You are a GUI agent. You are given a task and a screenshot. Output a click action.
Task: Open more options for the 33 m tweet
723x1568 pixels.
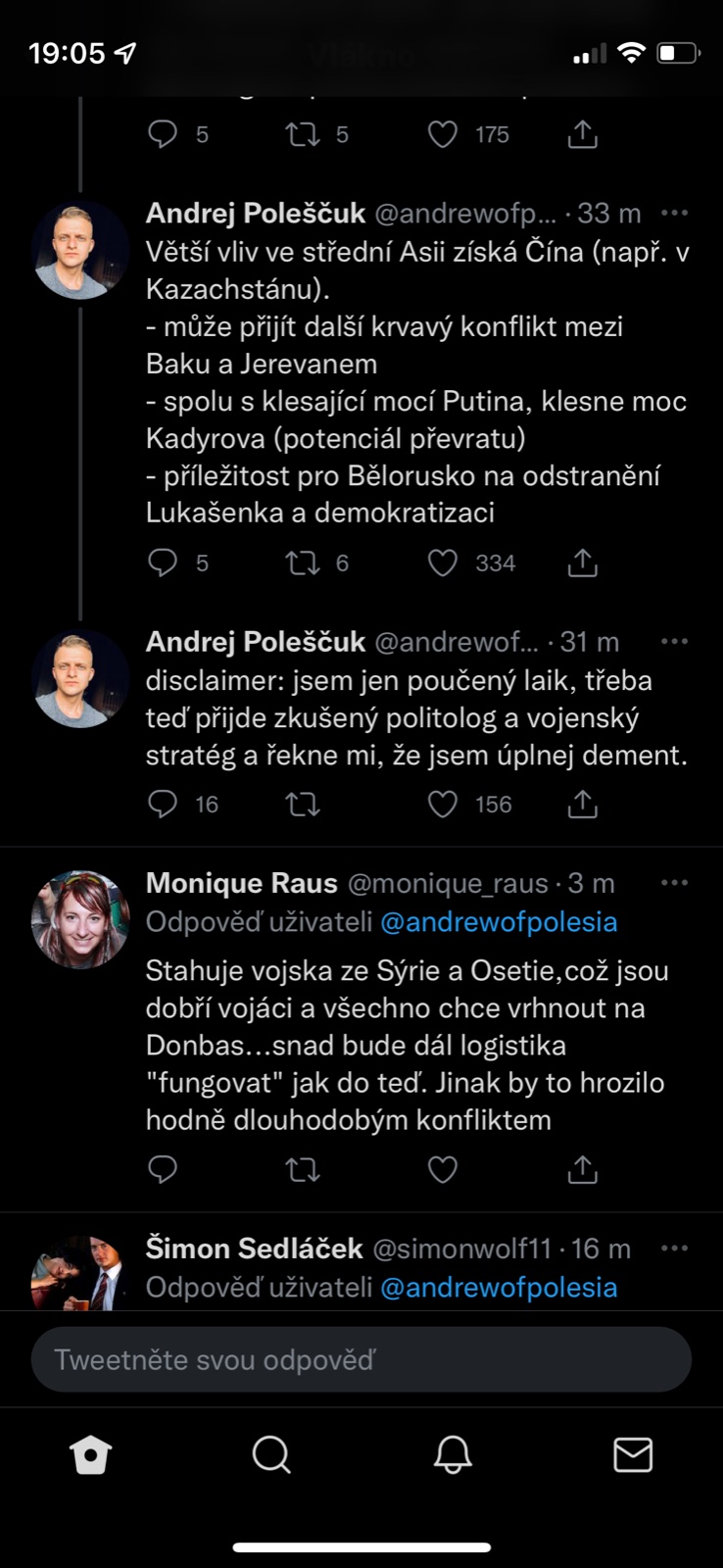point(674,213)
